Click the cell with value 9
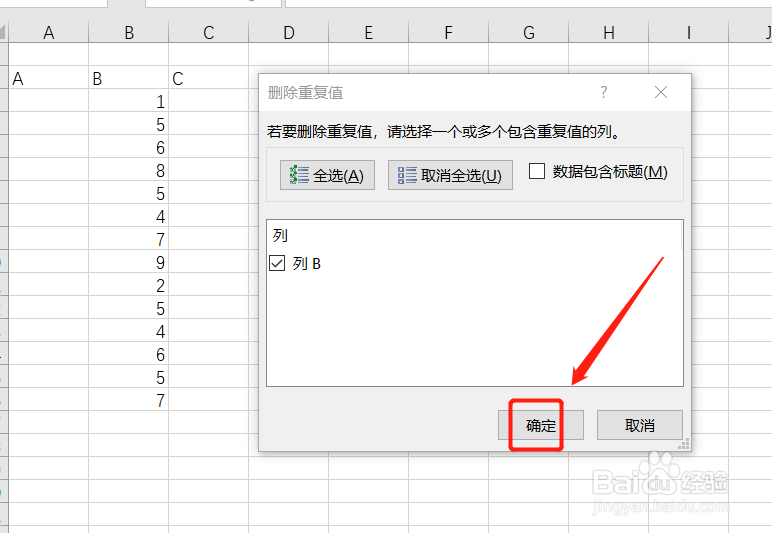The image size is (772, 533). (x=129, y=262)
